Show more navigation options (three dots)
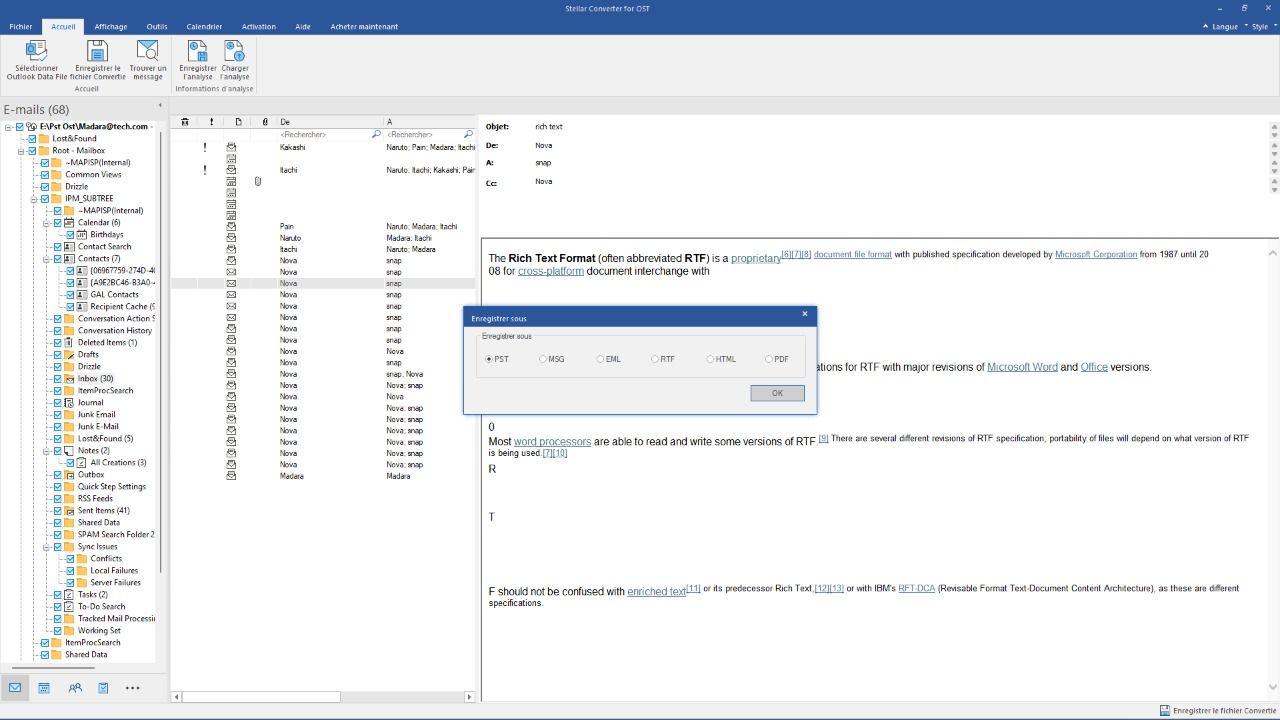The image size is (1280, 720). click(x=132, y=688)
